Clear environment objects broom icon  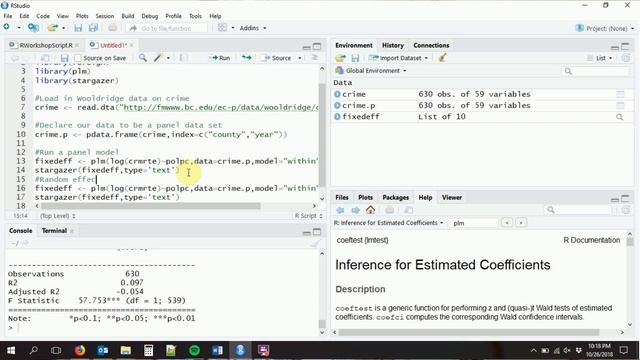442,58
